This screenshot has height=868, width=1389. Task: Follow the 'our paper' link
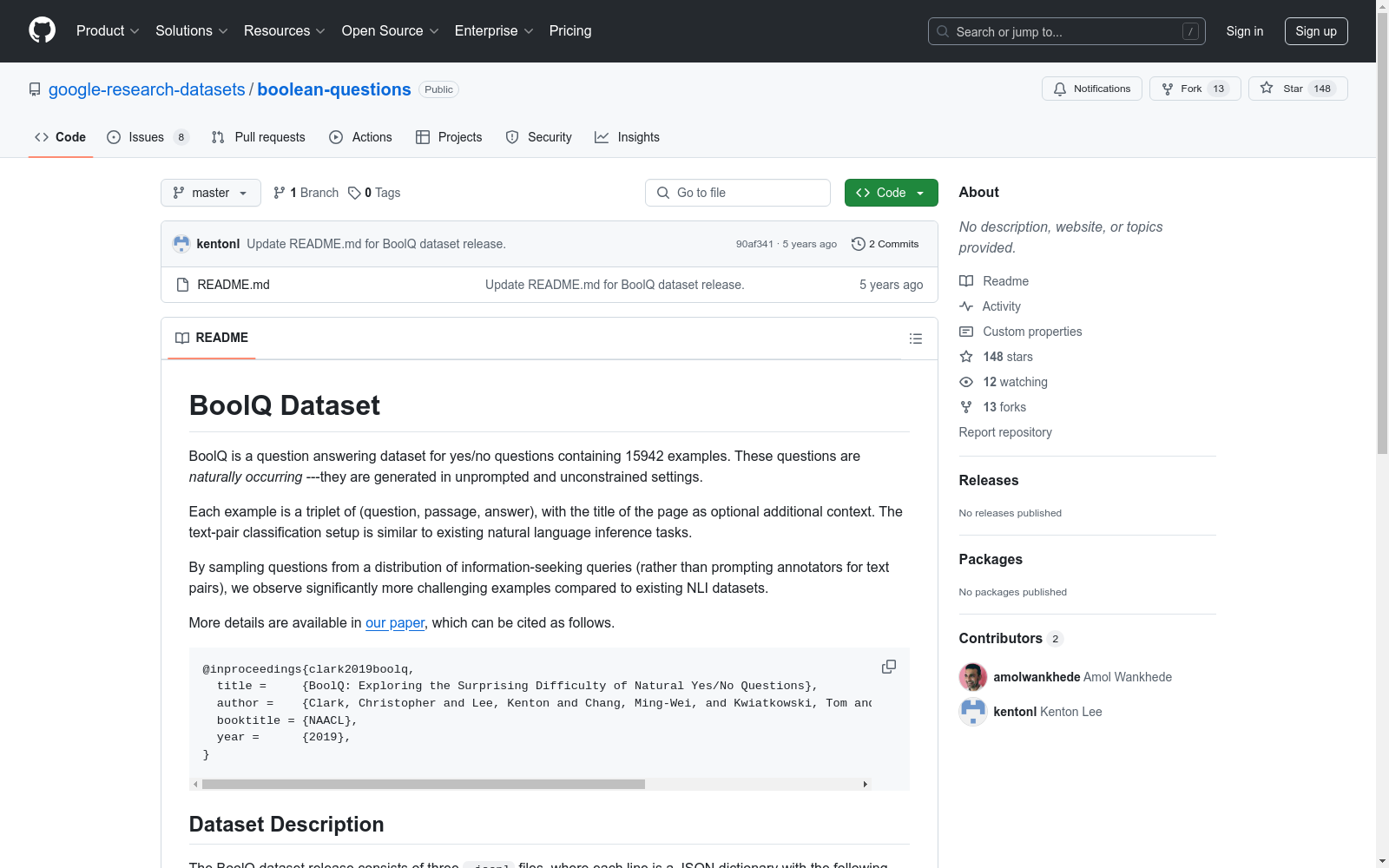(395, 622)
